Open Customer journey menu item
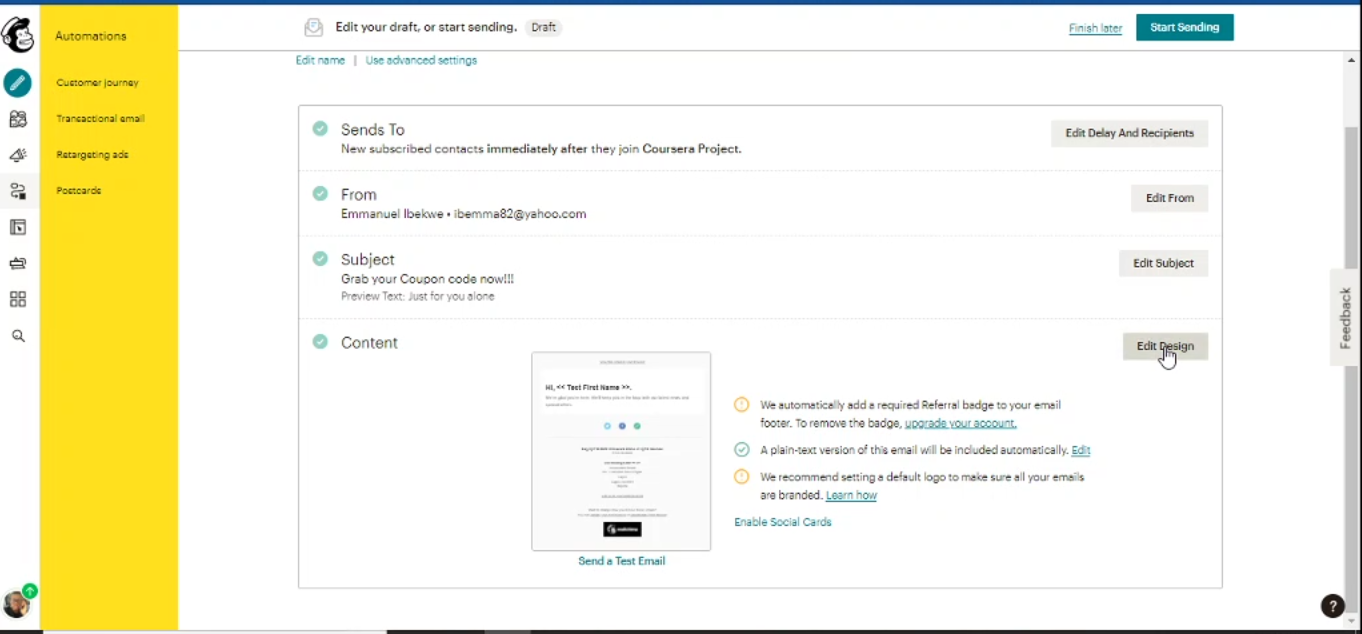This screenshot has height=634, width=1362. (97, 83)
